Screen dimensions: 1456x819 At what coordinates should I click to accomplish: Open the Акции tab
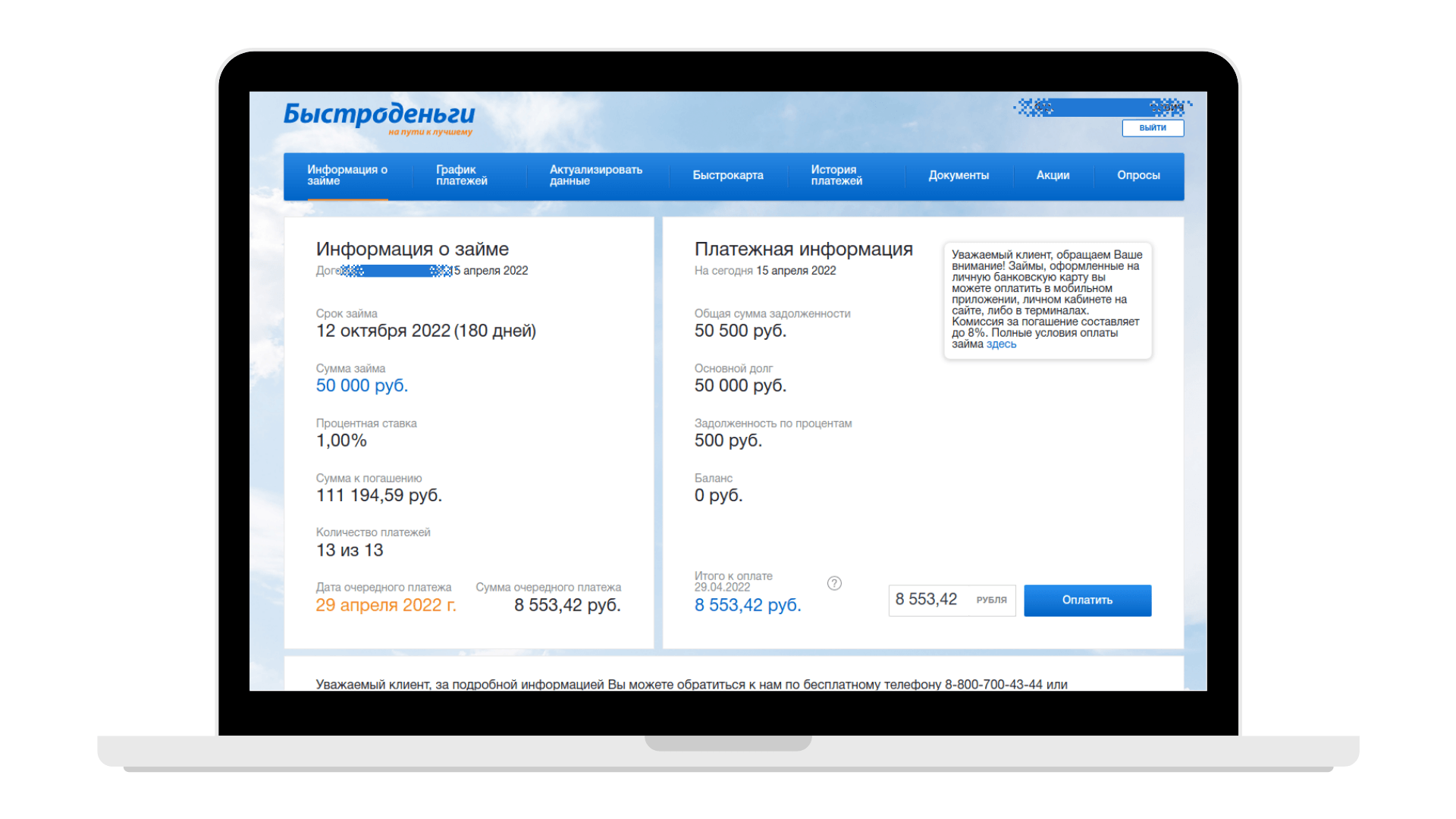(1053, 175)
